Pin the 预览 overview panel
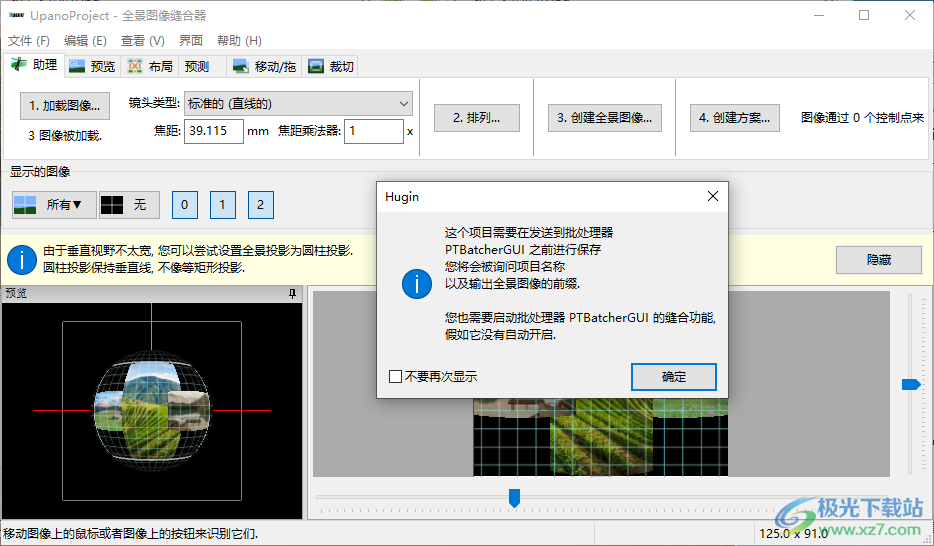 292,294
